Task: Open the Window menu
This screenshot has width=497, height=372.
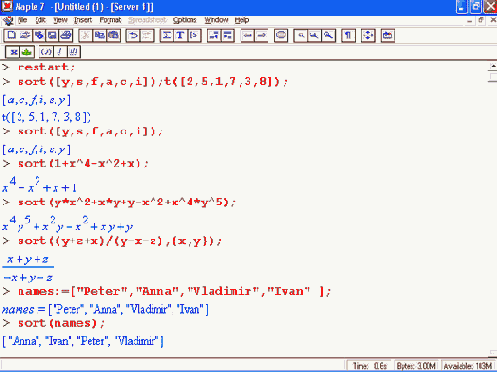Action: [x=216, y=20]
